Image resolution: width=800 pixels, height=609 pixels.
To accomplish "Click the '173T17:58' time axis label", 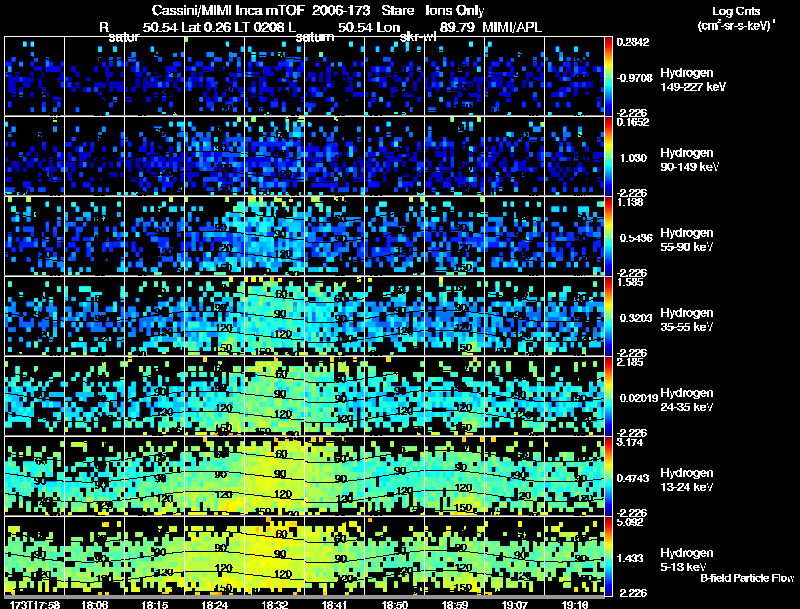I will coord(35,604).
